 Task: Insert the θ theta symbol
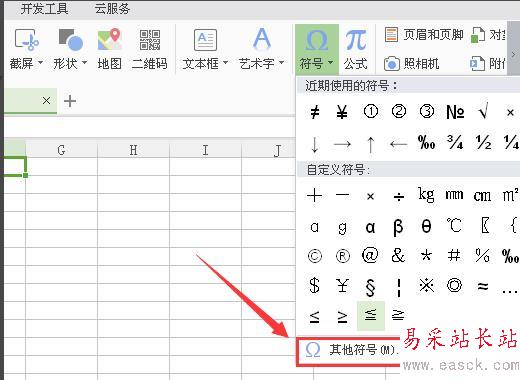pyautogui.click(x=426, y=226)
